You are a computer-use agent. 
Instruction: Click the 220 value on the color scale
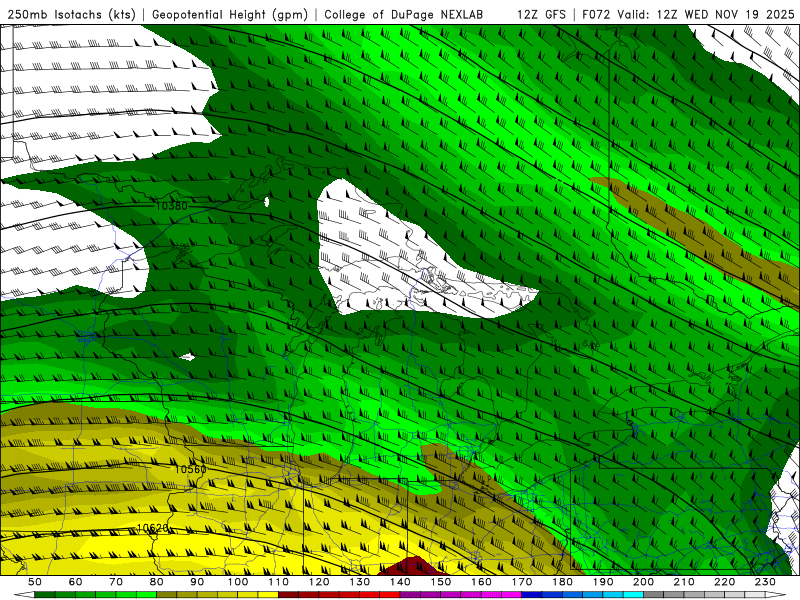click(x=724, y=582)
